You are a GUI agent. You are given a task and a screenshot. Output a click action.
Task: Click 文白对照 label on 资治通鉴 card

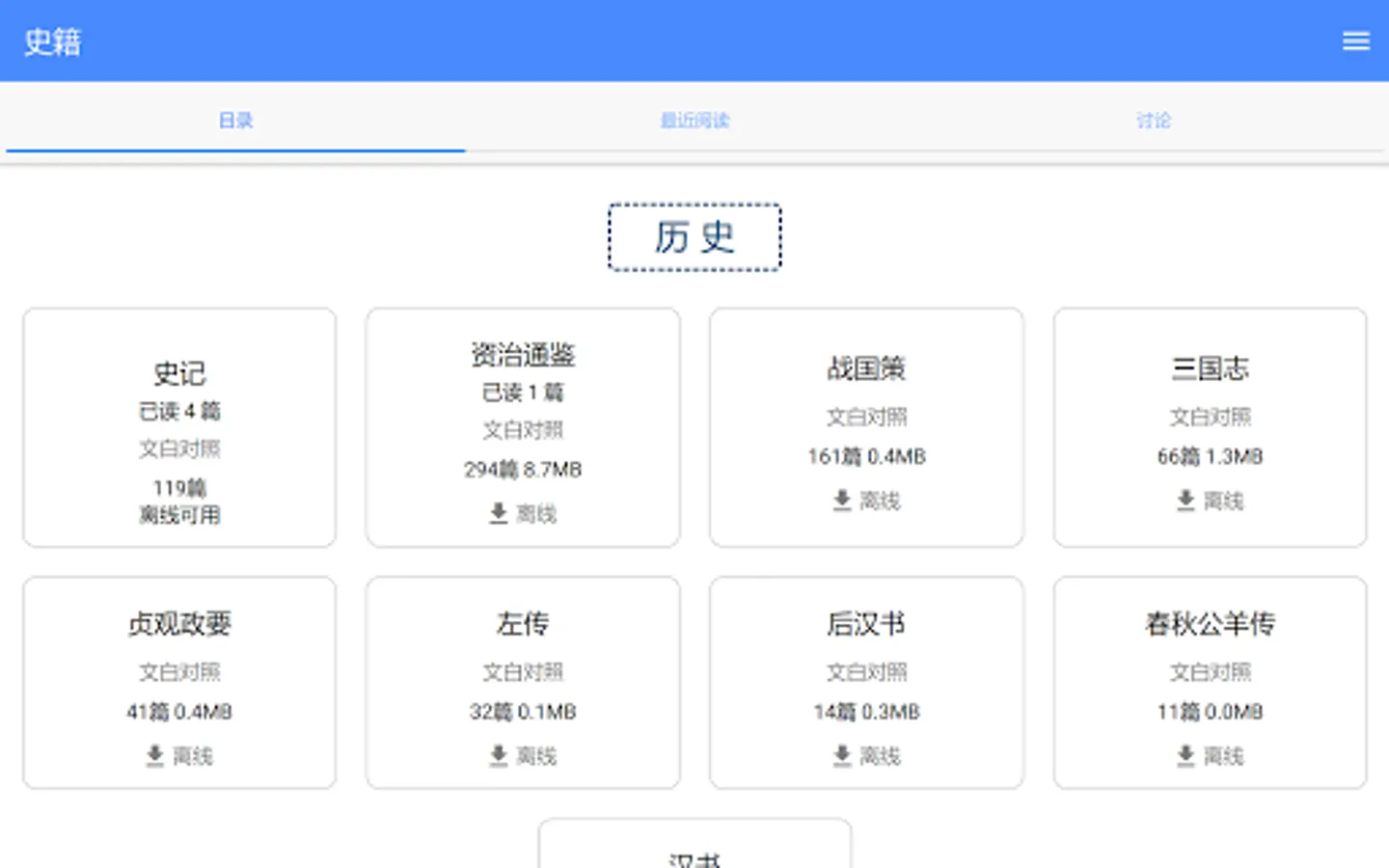click(523, 430)
